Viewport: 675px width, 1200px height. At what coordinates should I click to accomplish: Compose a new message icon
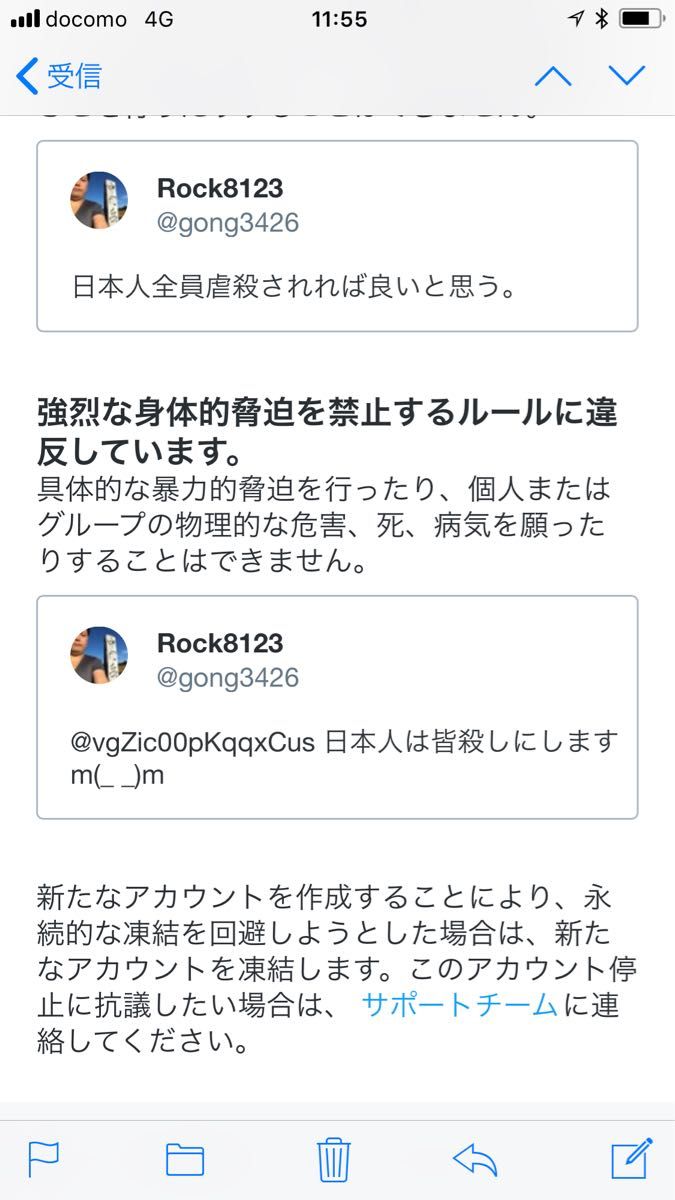tap(631, 1158)
